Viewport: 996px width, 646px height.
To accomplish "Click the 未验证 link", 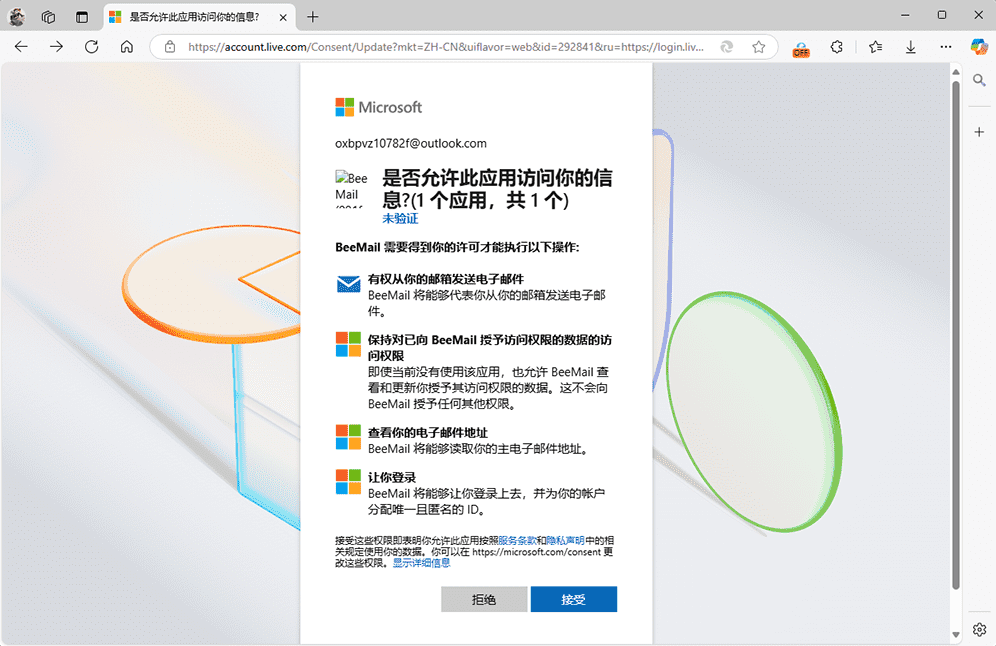I will (400, 219).
